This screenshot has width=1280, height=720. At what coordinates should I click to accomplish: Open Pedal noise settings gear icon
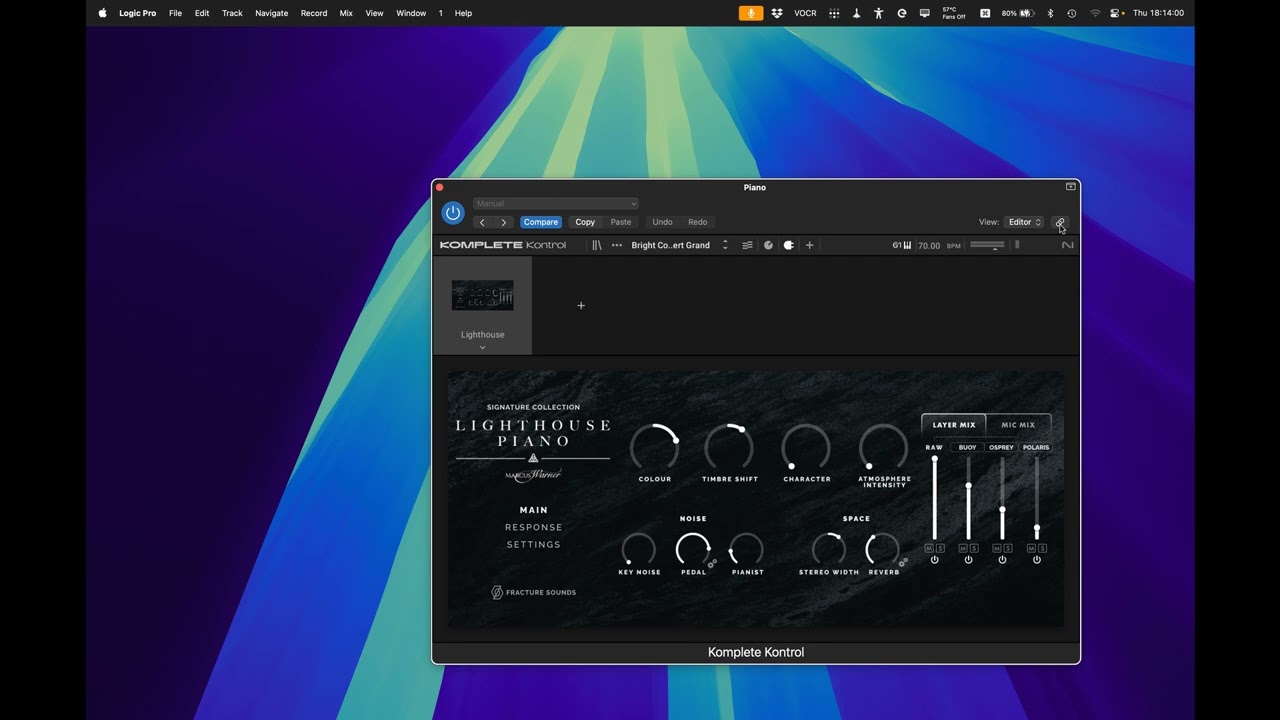point(712,563)
